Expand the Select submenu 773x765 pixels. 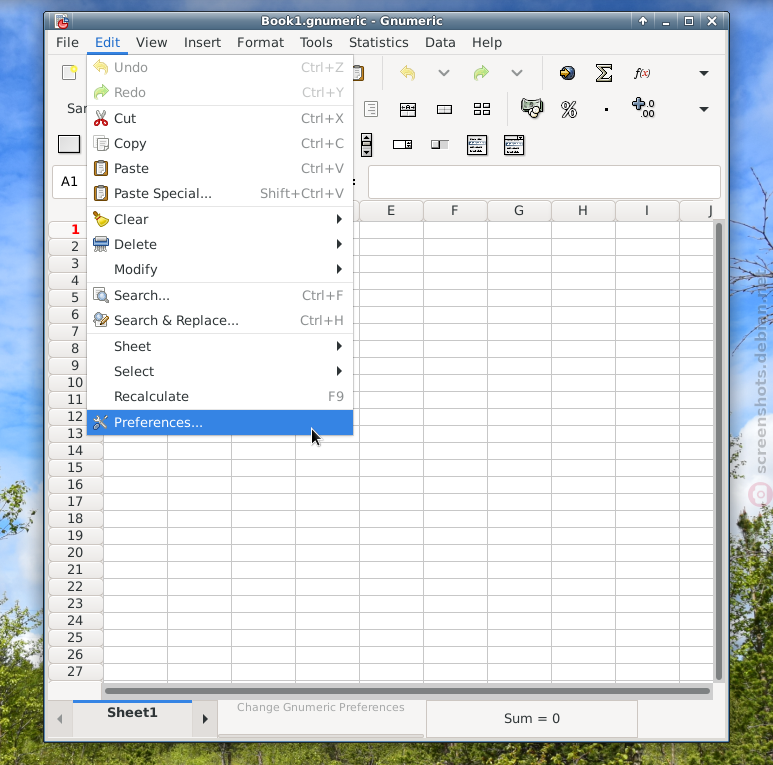click(x=220, y=371)
